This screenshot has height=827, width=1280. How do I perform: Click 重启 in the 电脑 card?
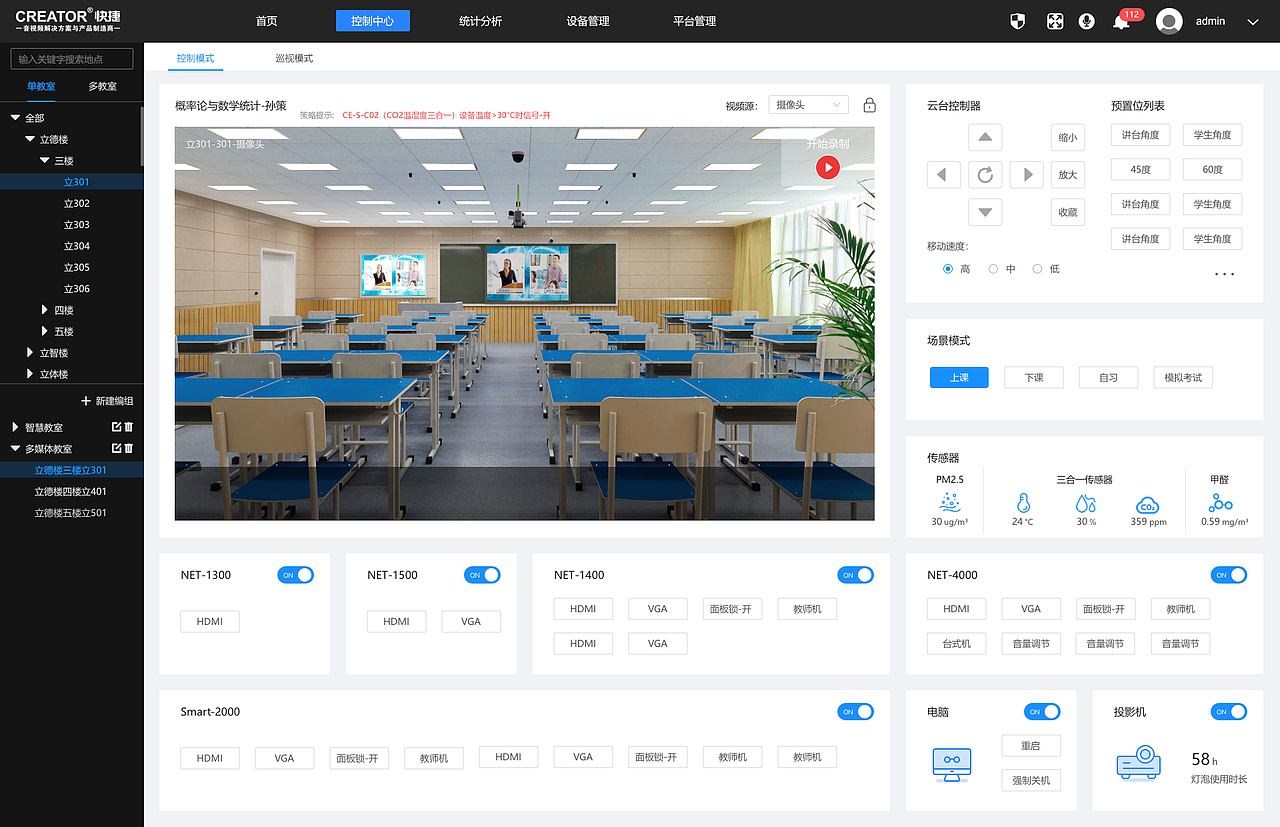pos(1031,746)
